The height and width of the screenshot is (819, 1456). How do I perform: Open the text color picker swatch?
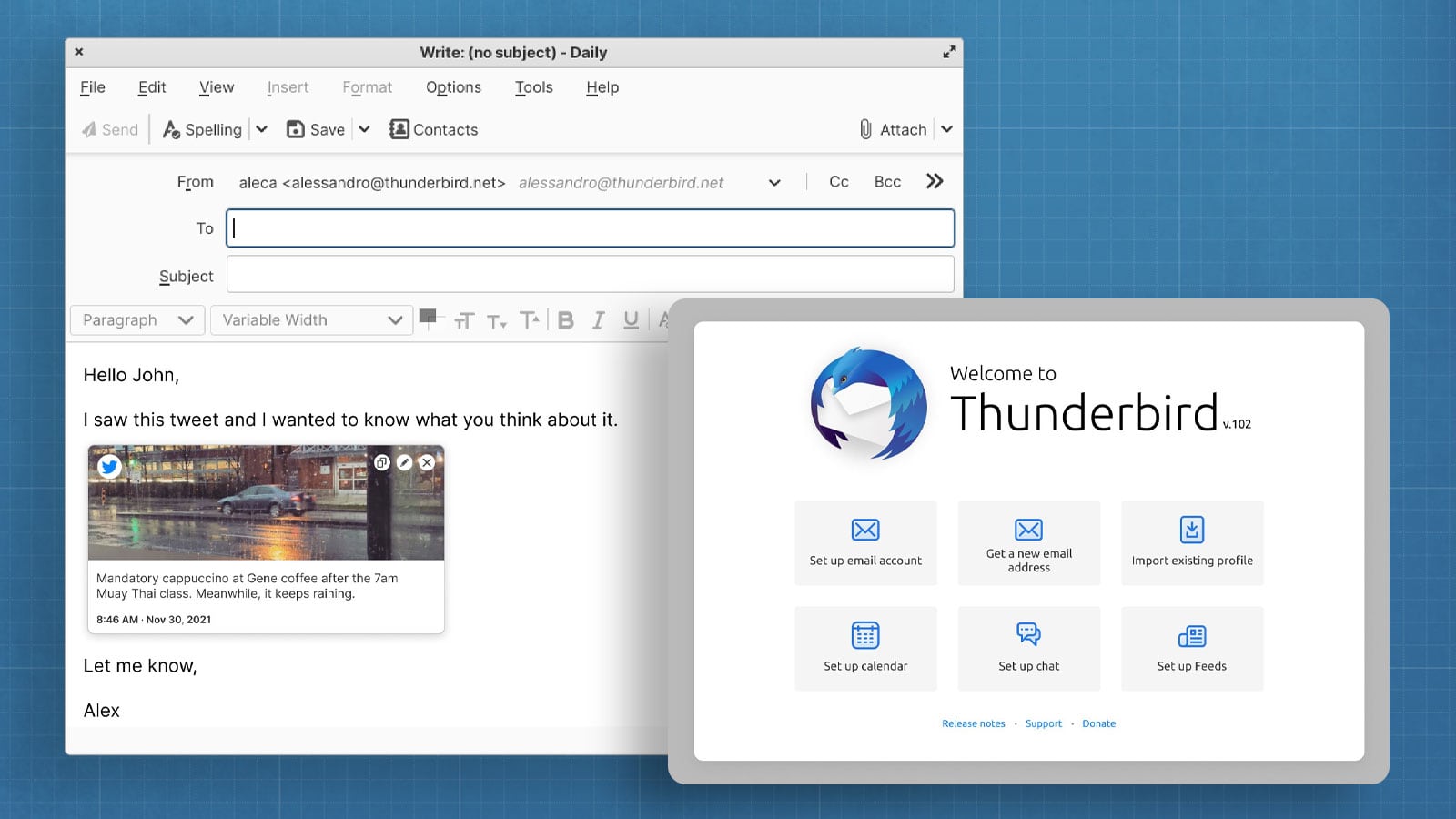pos(429,319)
